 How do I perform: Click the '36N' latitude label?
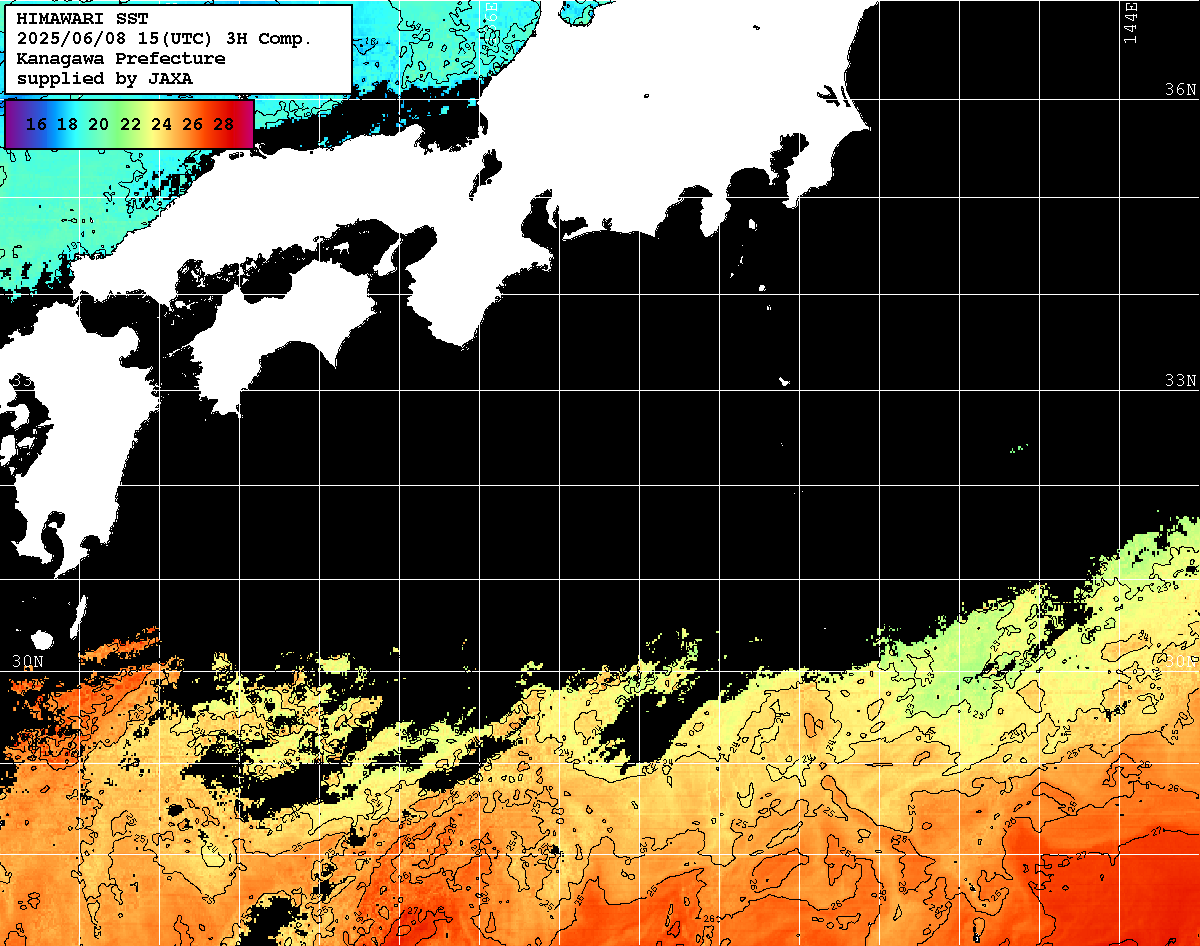1181,89
